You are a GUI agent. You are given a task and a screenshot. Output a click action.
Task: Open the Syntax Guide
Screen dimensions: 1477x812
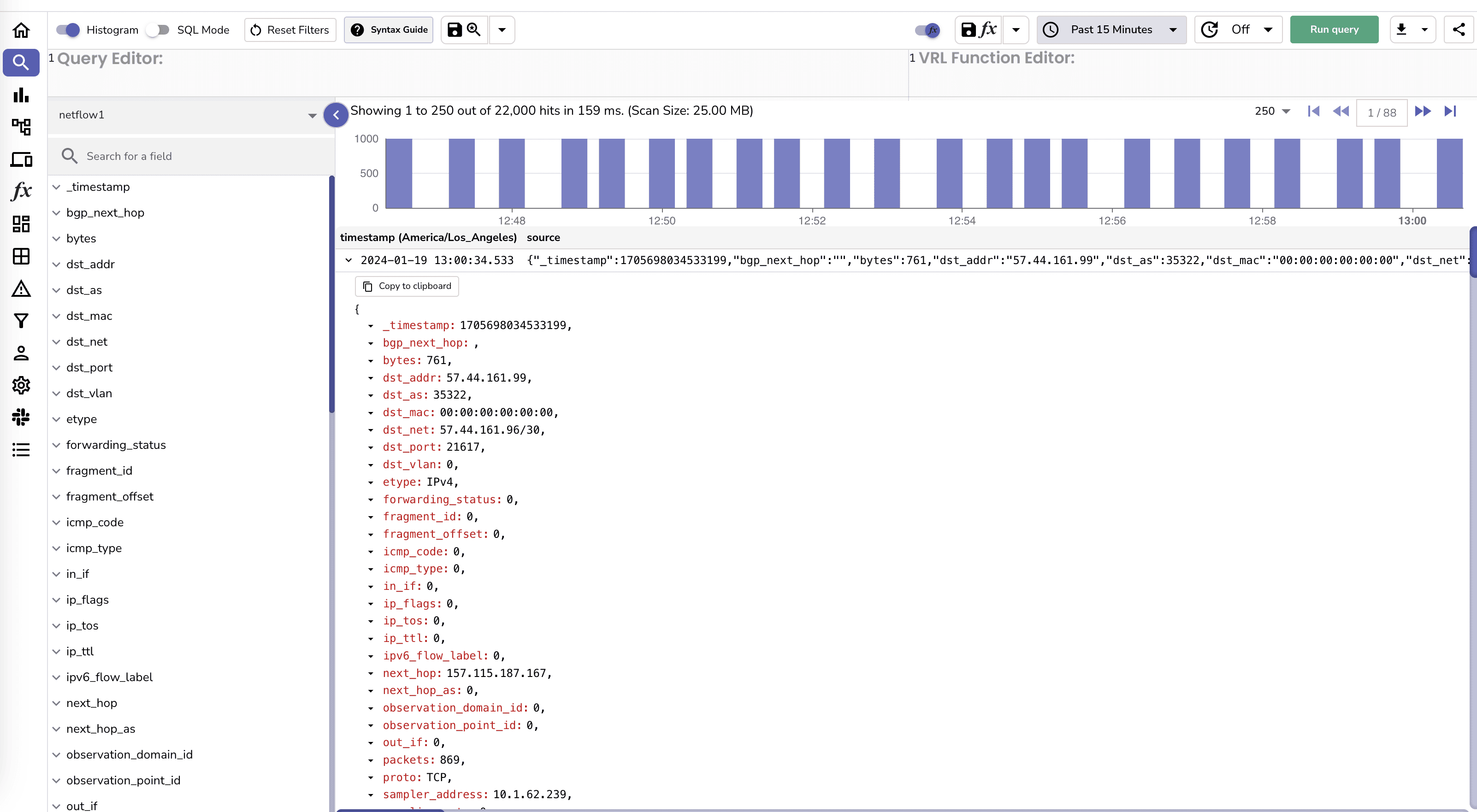(388, 30)
